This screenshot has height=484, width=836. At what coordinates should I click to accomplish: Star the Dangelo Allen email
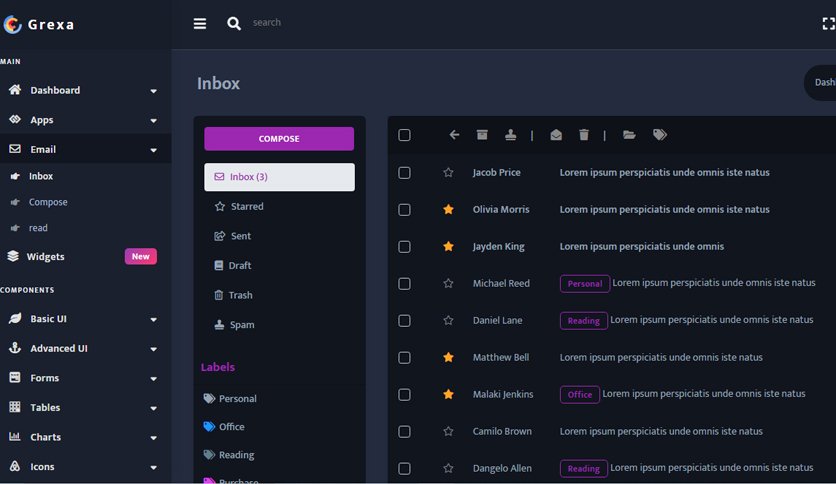pos(448,468)
